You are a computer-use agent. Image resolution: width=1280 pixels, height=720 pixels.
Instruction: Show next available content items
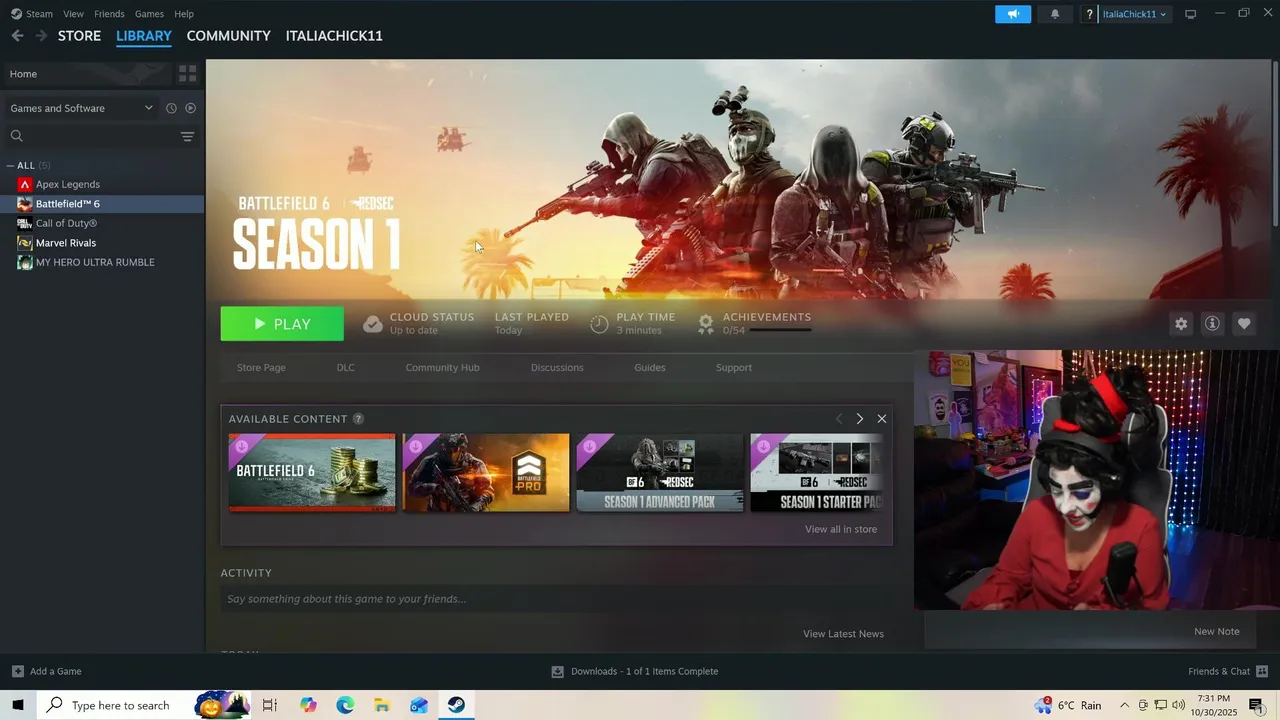[x=859, y=419]
